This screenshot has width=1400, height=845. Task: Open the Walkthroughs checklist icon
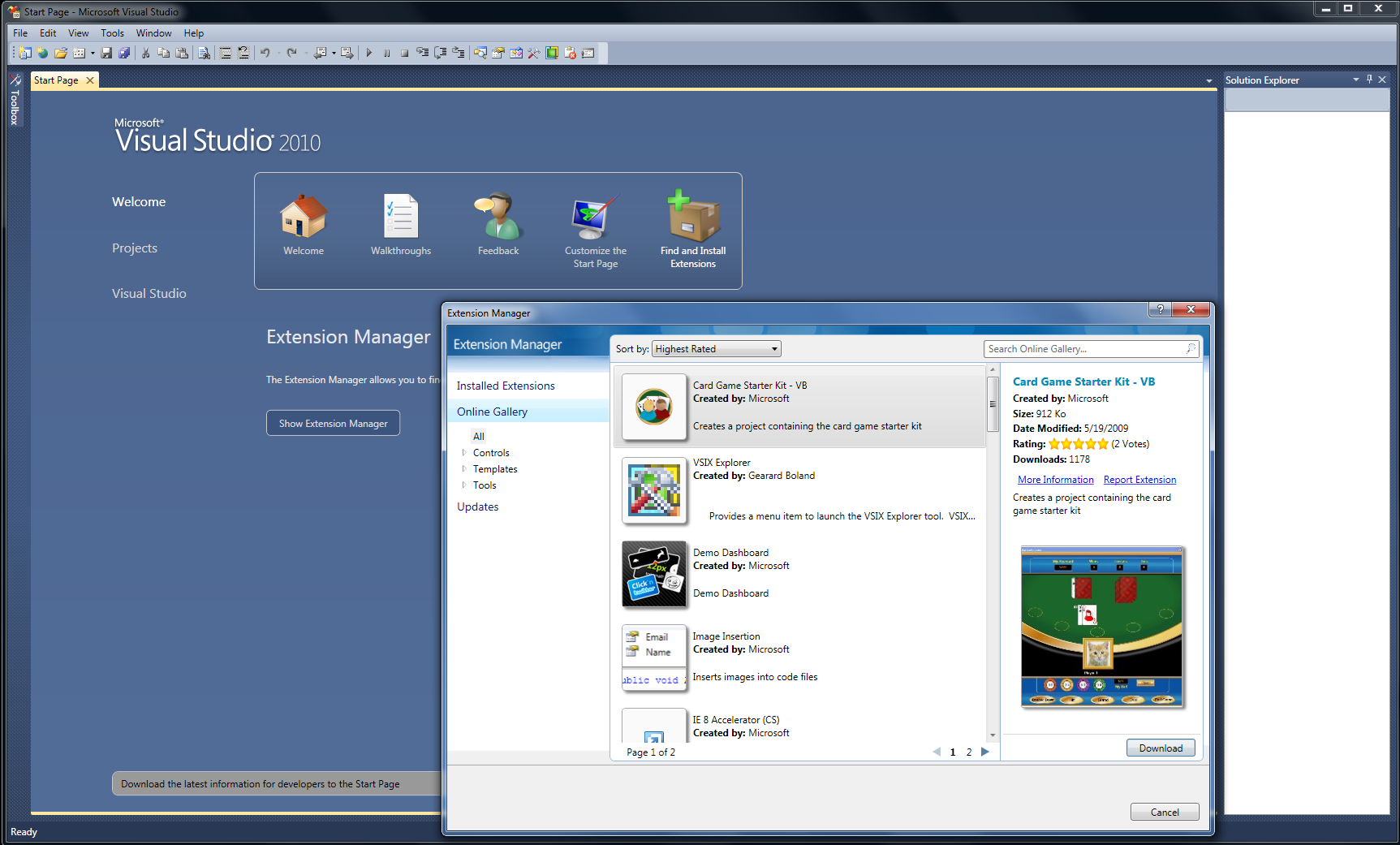click(401, 216)
